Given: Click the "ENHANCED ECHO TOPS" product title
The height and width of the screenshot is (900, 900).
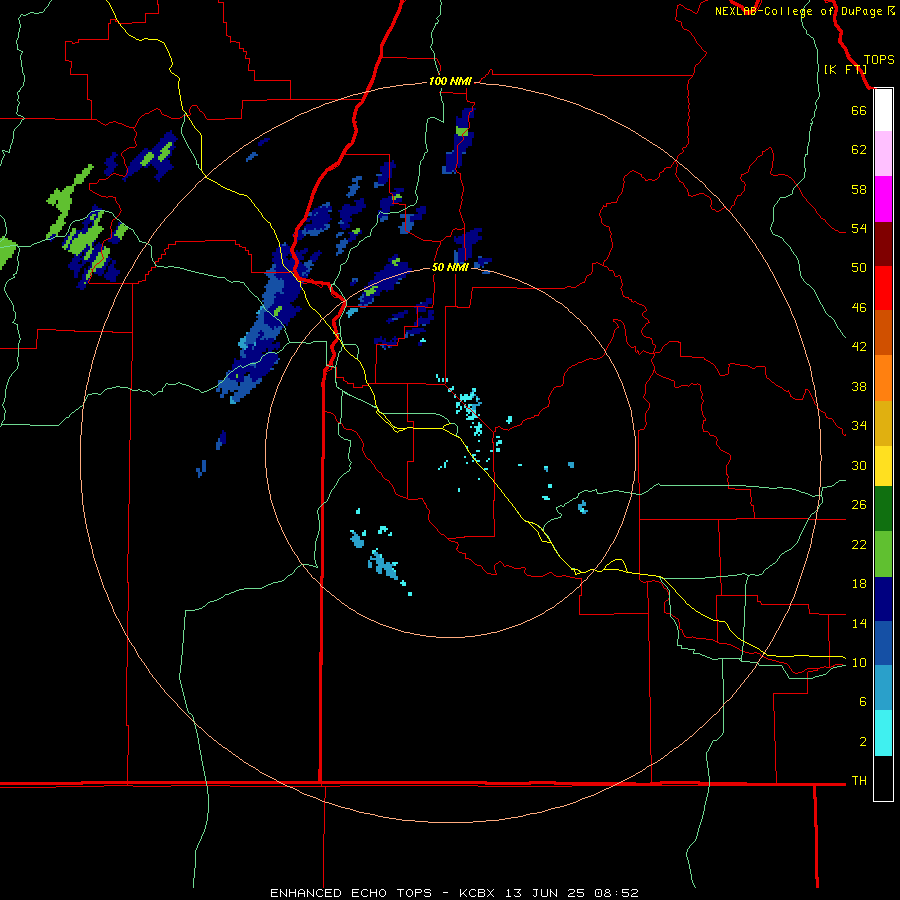Looking at the screenshot, I should [351, 893].
